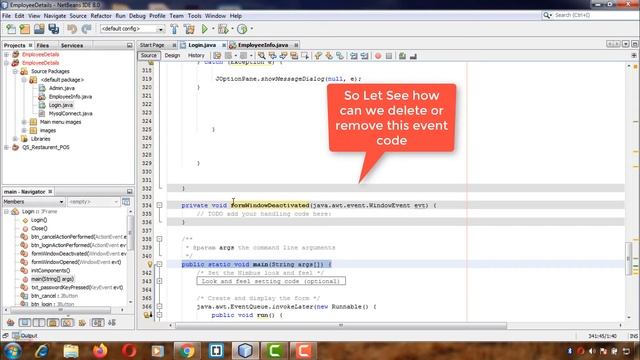Click the Debug Project toolbar icon
This screenshot has height=360, width=640.
223,29
